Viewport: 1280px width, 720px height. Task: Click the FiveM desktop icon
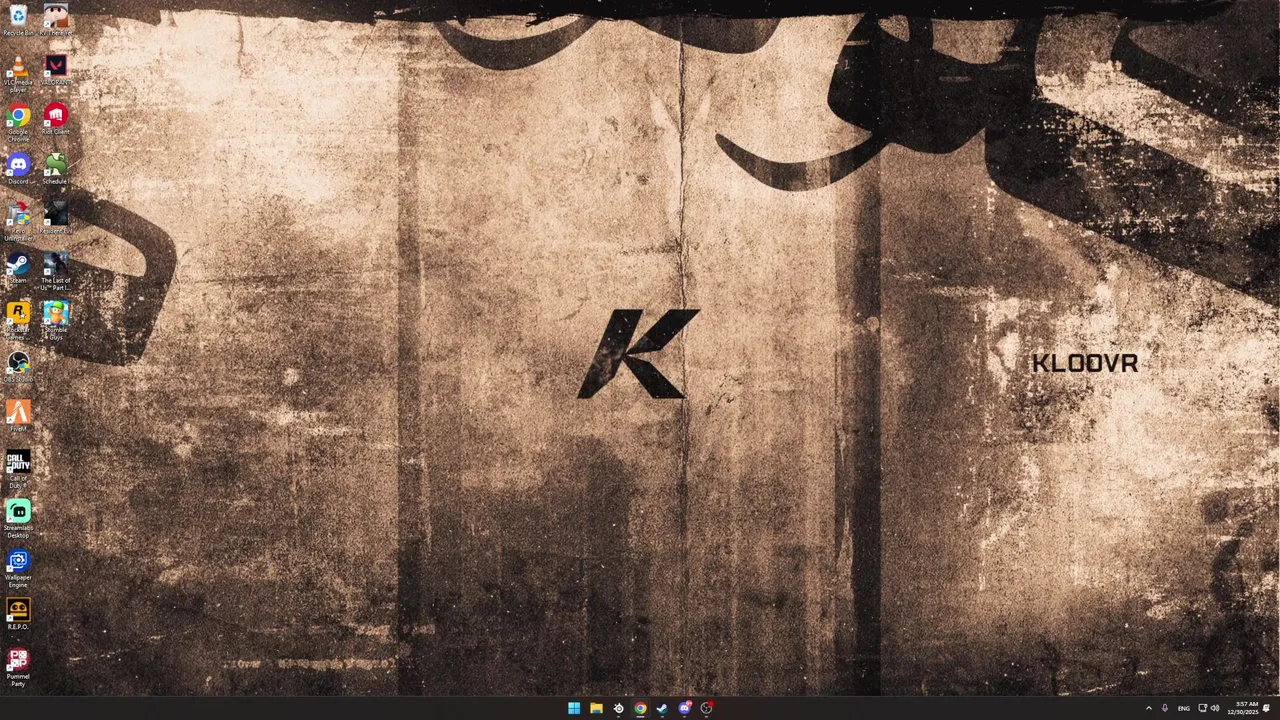coord(18,417)
